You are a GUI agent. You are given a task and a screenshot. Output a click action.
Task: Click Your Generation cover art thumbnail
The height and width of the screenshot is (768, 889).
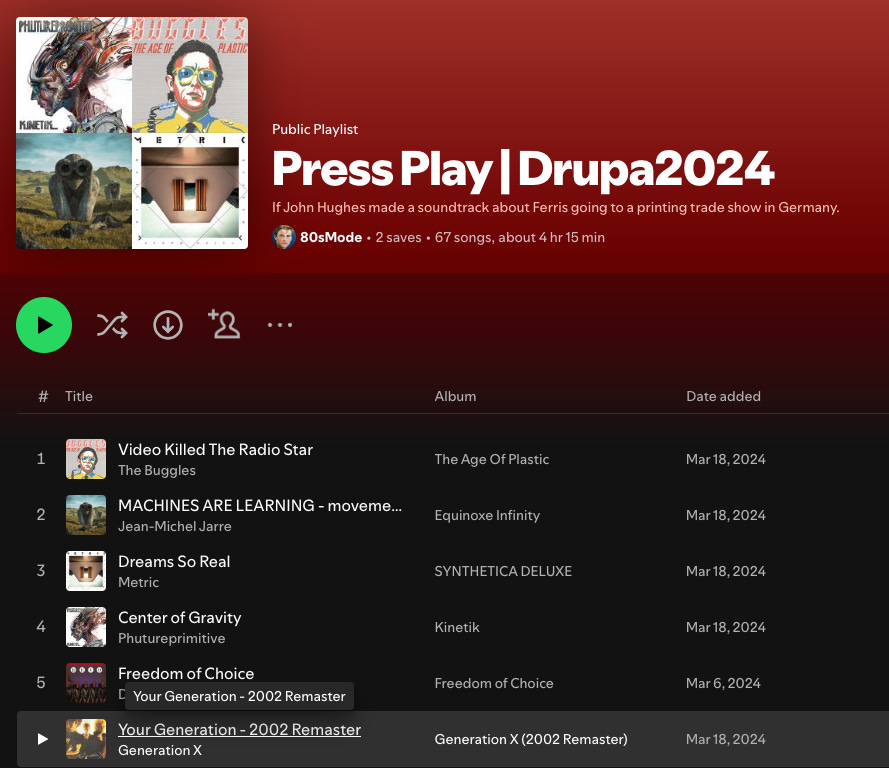(x=86, y=739)
